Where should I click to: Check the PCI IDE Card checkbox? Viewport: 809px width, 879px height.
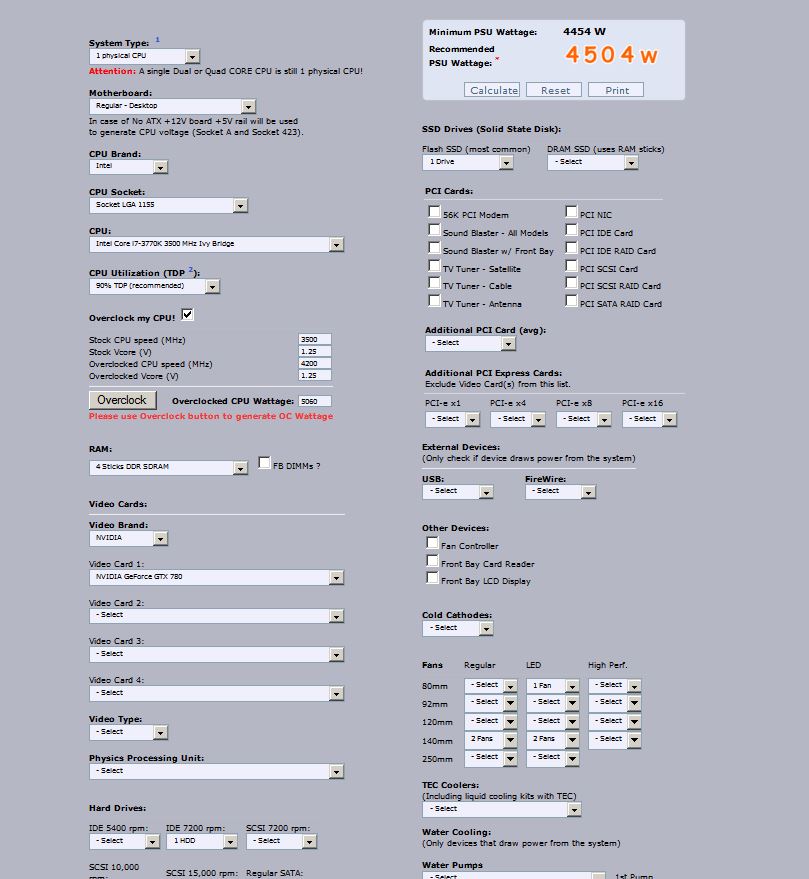point(571,229)
